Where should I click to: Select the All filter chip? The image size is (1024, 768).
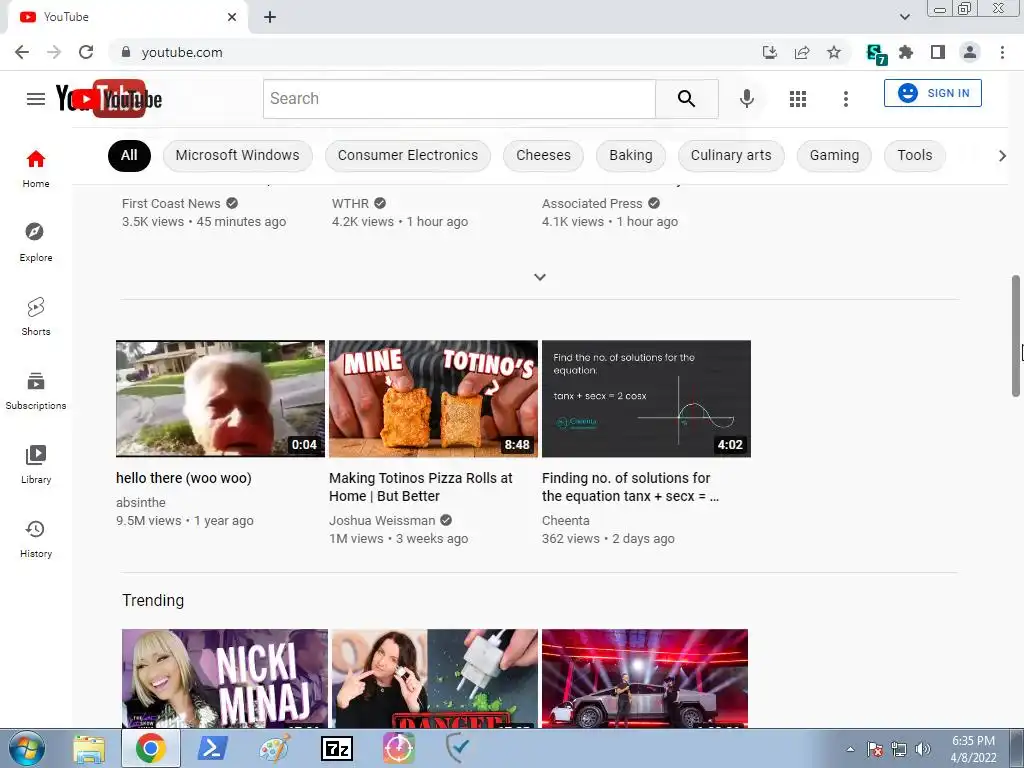click(129, 155)
